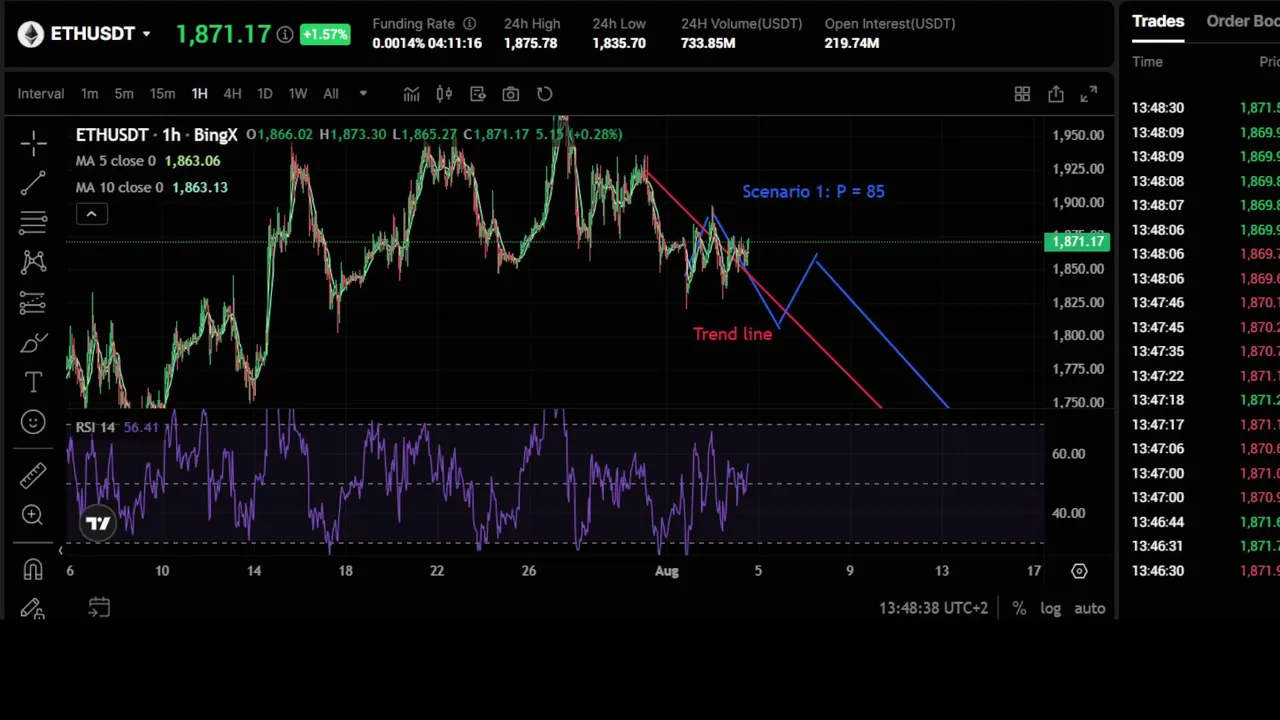Click the green 1,871.17 price axis tag
Image resolution: width=1280 pixels, height=720 pixels.
click(x=1077, y=241)
